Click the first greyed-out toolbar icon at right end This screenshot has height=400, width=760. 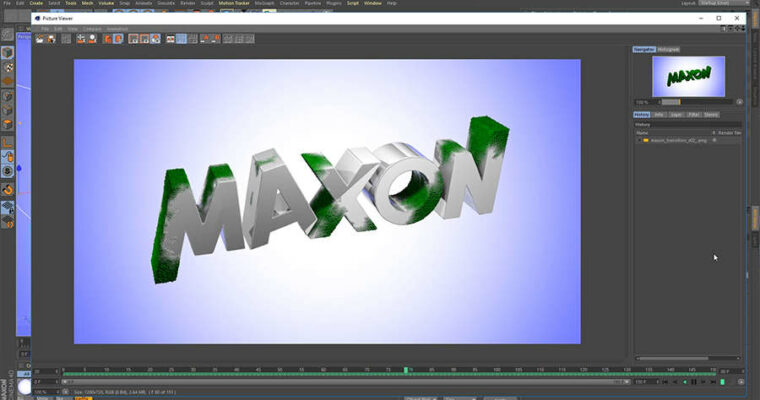click(x=228, y=39)
